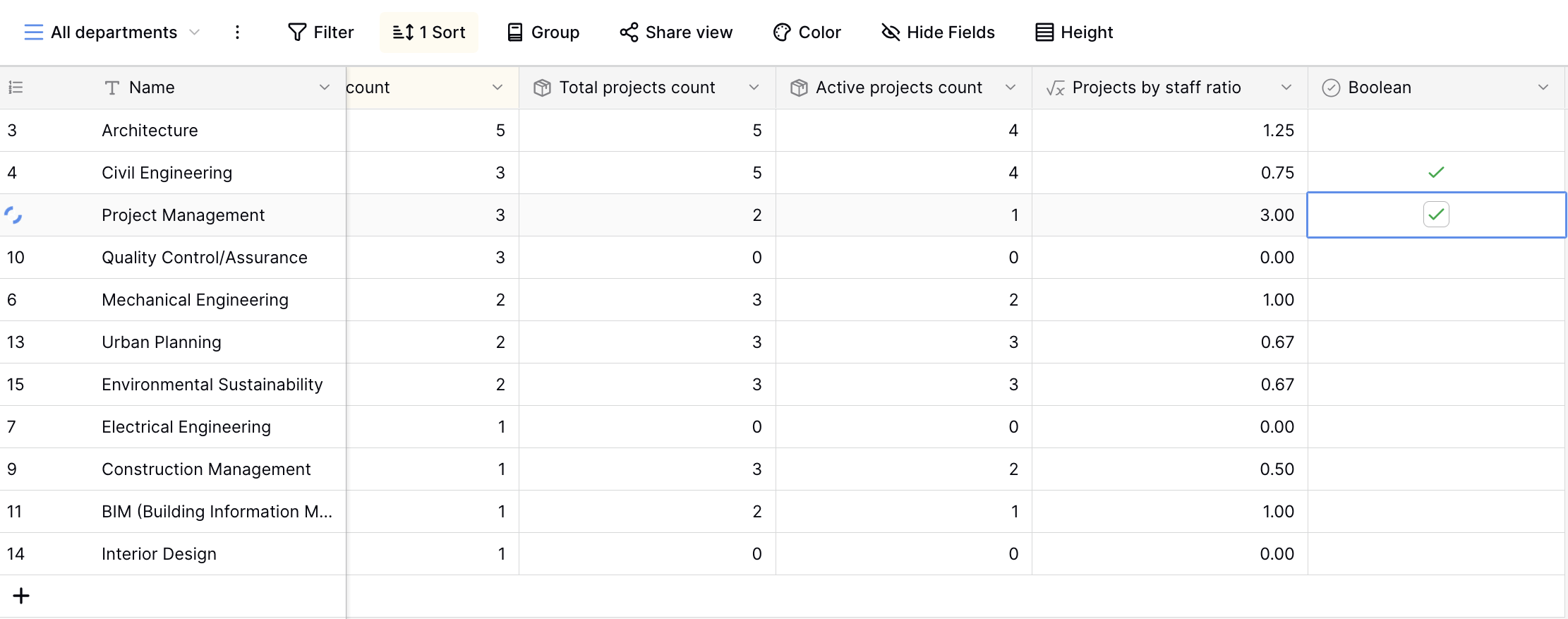This screenshot has width=1568, height=619.
Task: Open the Name column dropdown arrow
Action: (x=325, y=88)
